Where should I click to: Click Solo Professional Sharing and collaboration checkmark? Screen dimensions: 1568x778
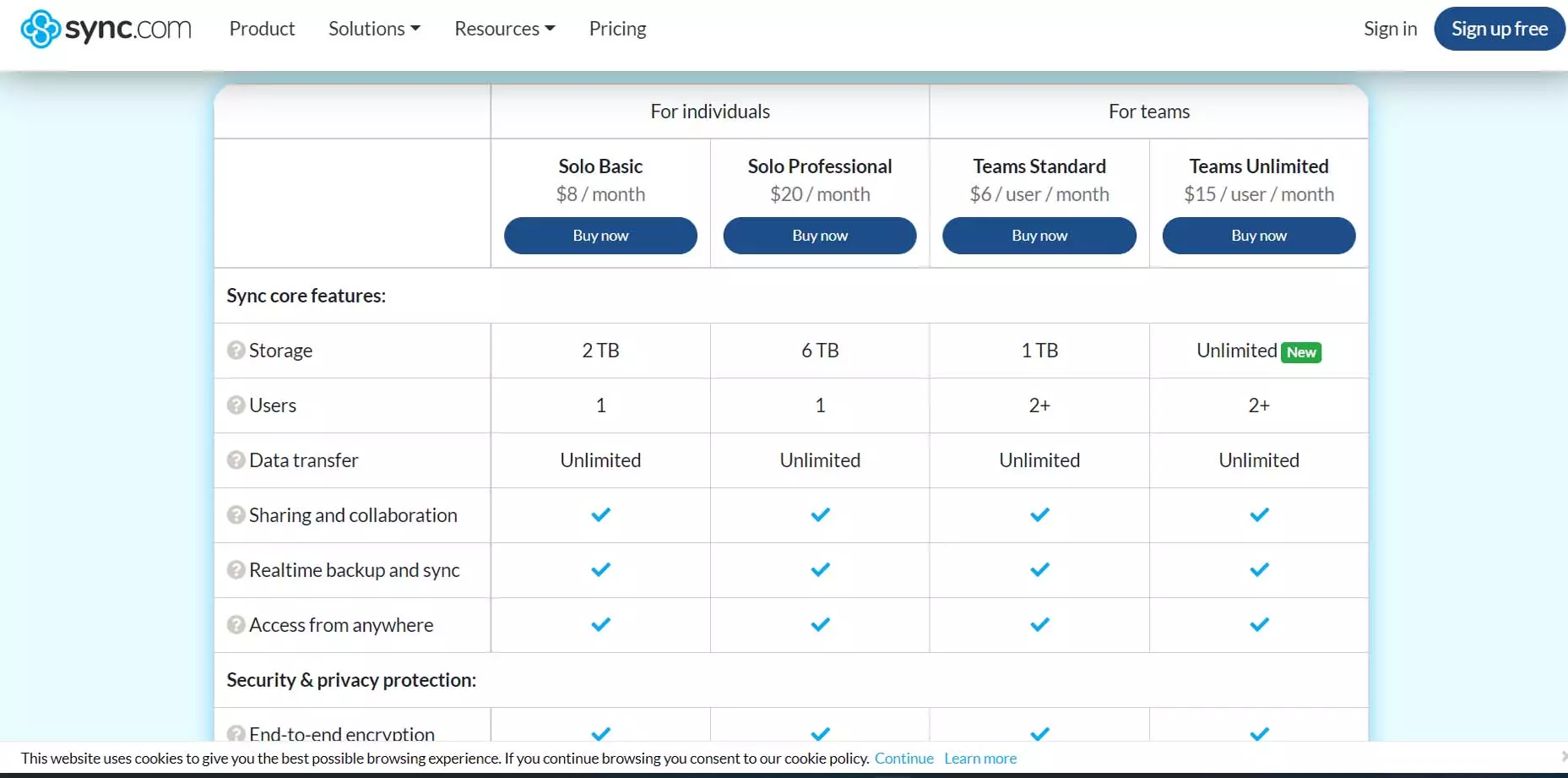pos(820,514)
